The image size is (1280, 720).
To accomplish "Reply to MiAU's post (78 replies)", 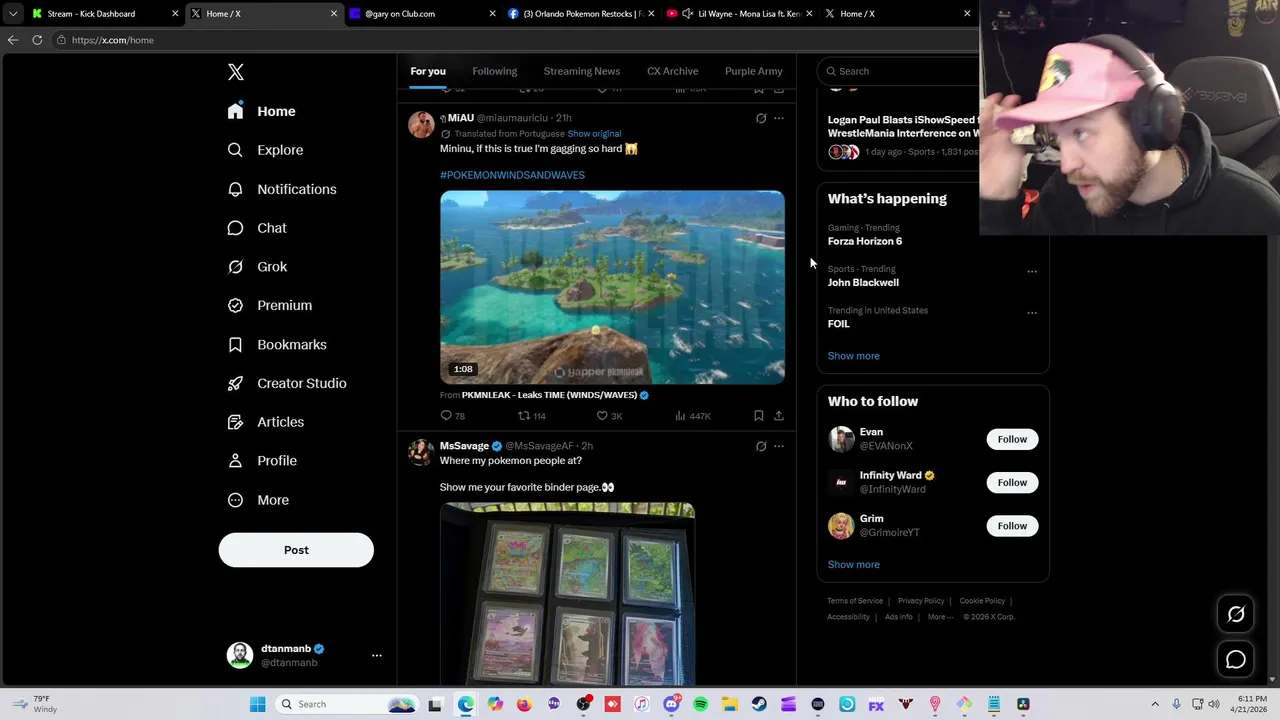I will coord(452,416).
